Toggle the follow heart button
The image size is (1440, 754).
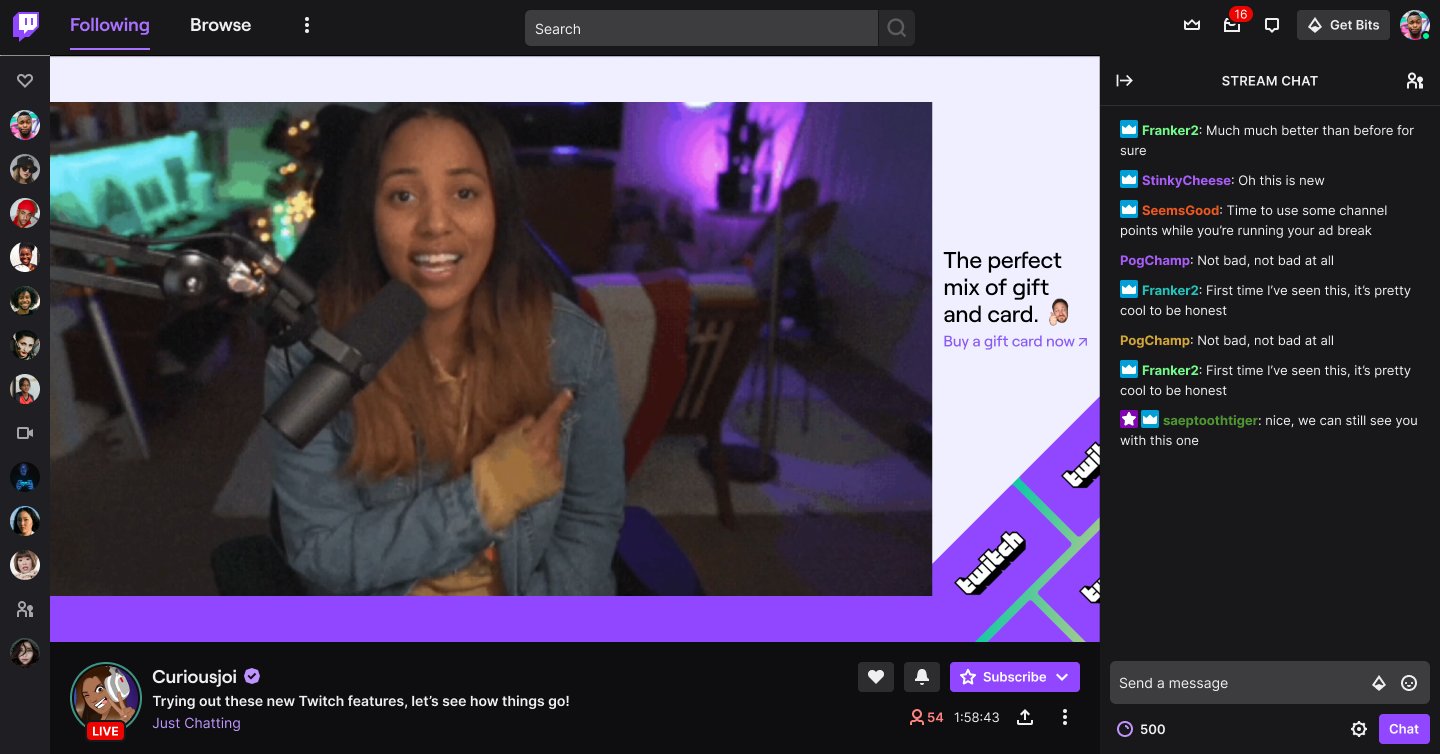pos(876,677)
